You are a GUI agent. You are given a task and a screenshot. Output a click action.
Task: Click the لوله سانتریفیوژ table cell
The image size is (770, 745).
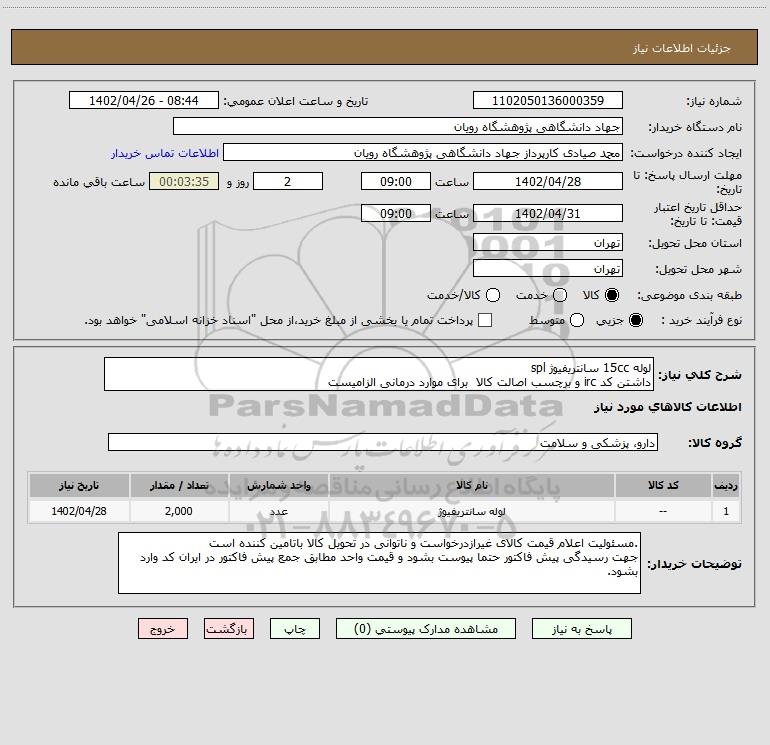coord(471,511)
